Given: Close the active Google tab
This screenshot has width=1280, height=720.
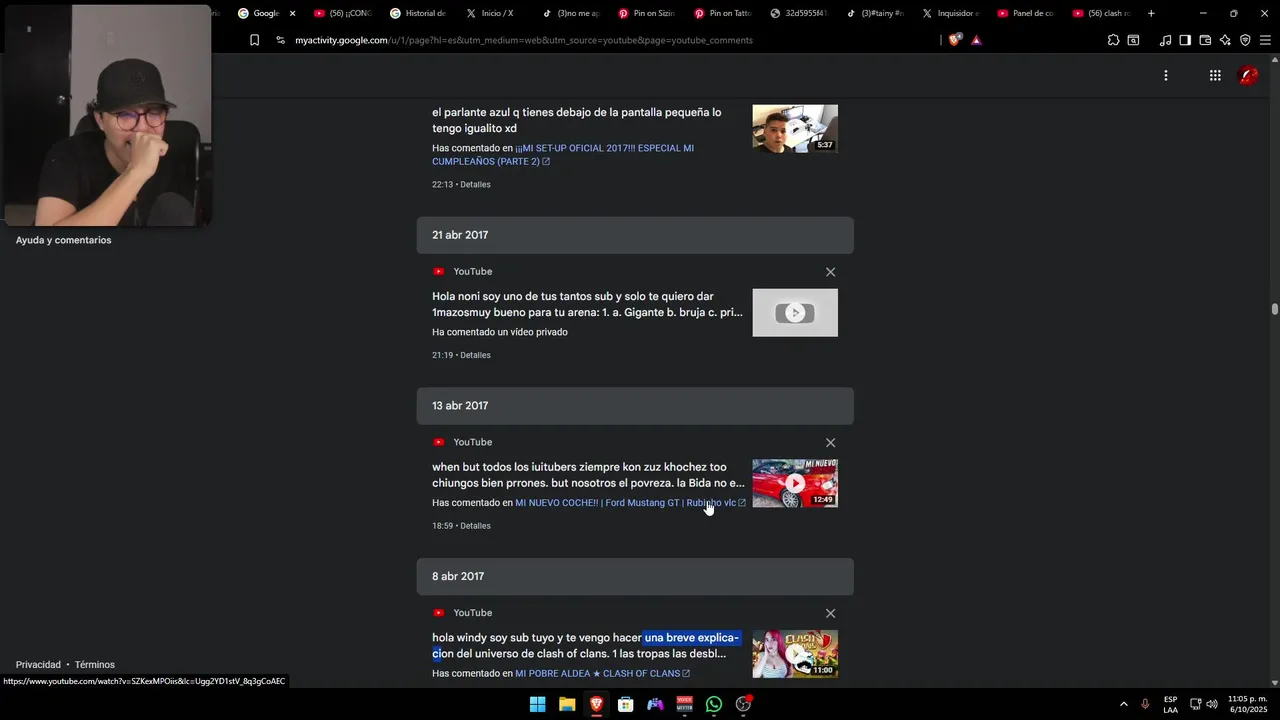Looking at the screenshot, I should pos(292,13).
